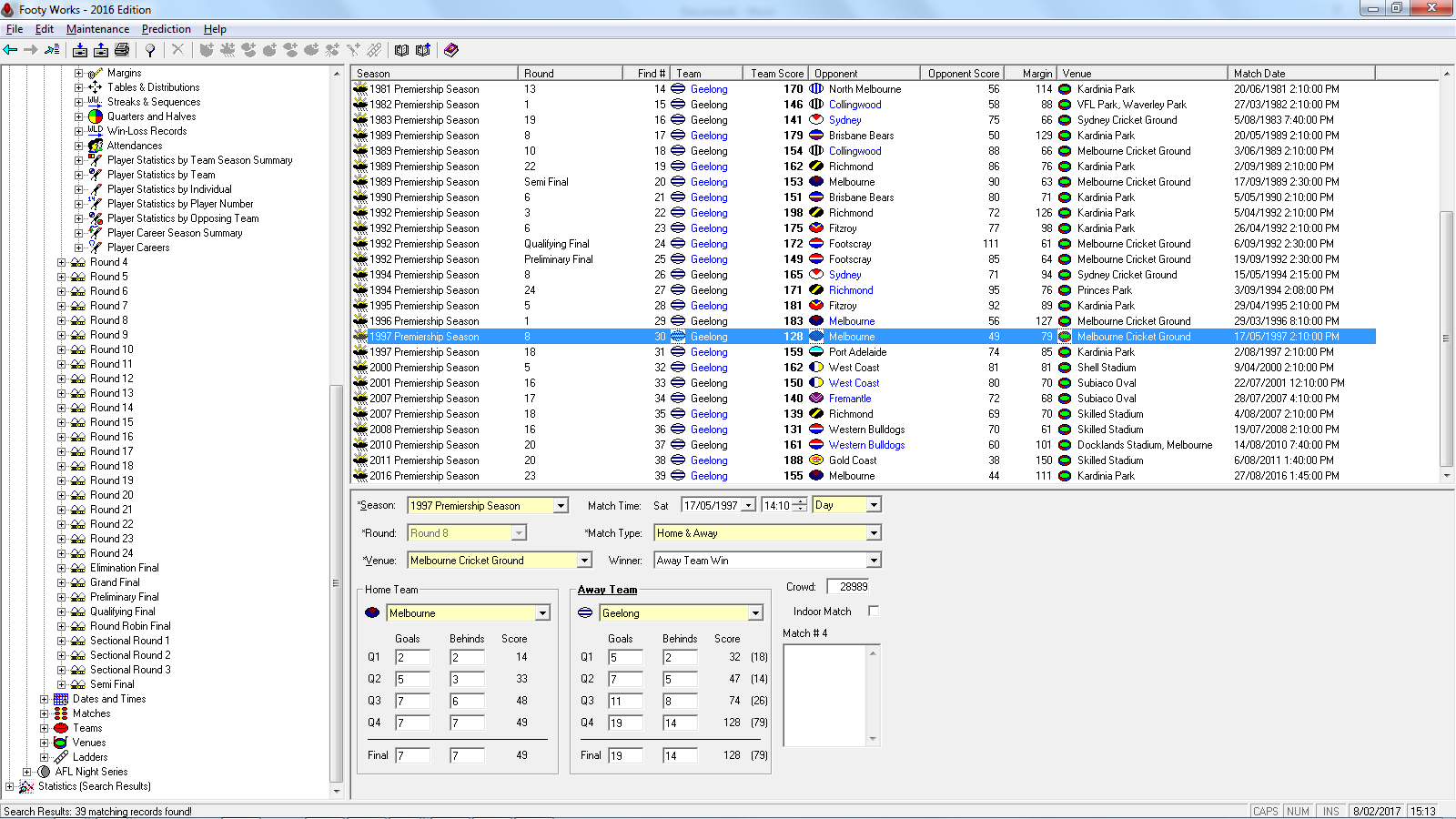The height and width of the screenshot is (819, 1456).
Task: Click the Streaks & Sequences tree icon
Action: [x=96, y=102]
